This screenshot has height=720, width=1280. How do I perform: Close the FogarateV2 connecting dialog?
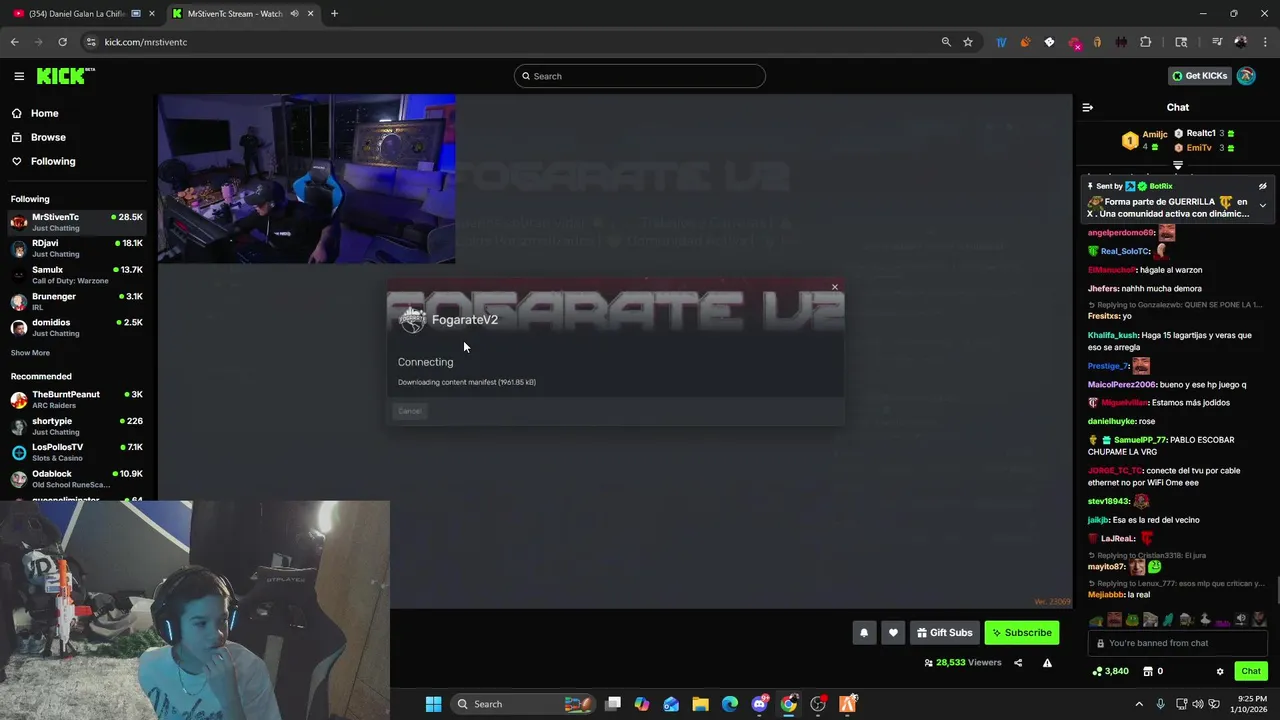click(835, 287)
